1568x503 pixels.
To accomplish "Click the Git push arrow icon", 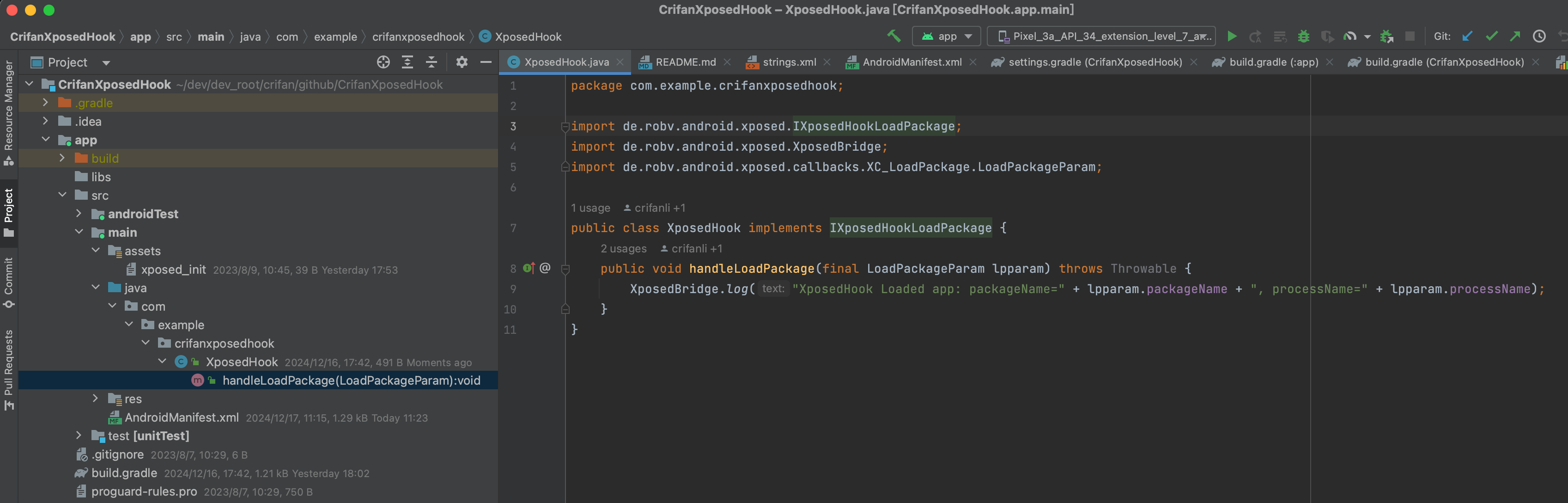I will click(x=1515, y=37).
